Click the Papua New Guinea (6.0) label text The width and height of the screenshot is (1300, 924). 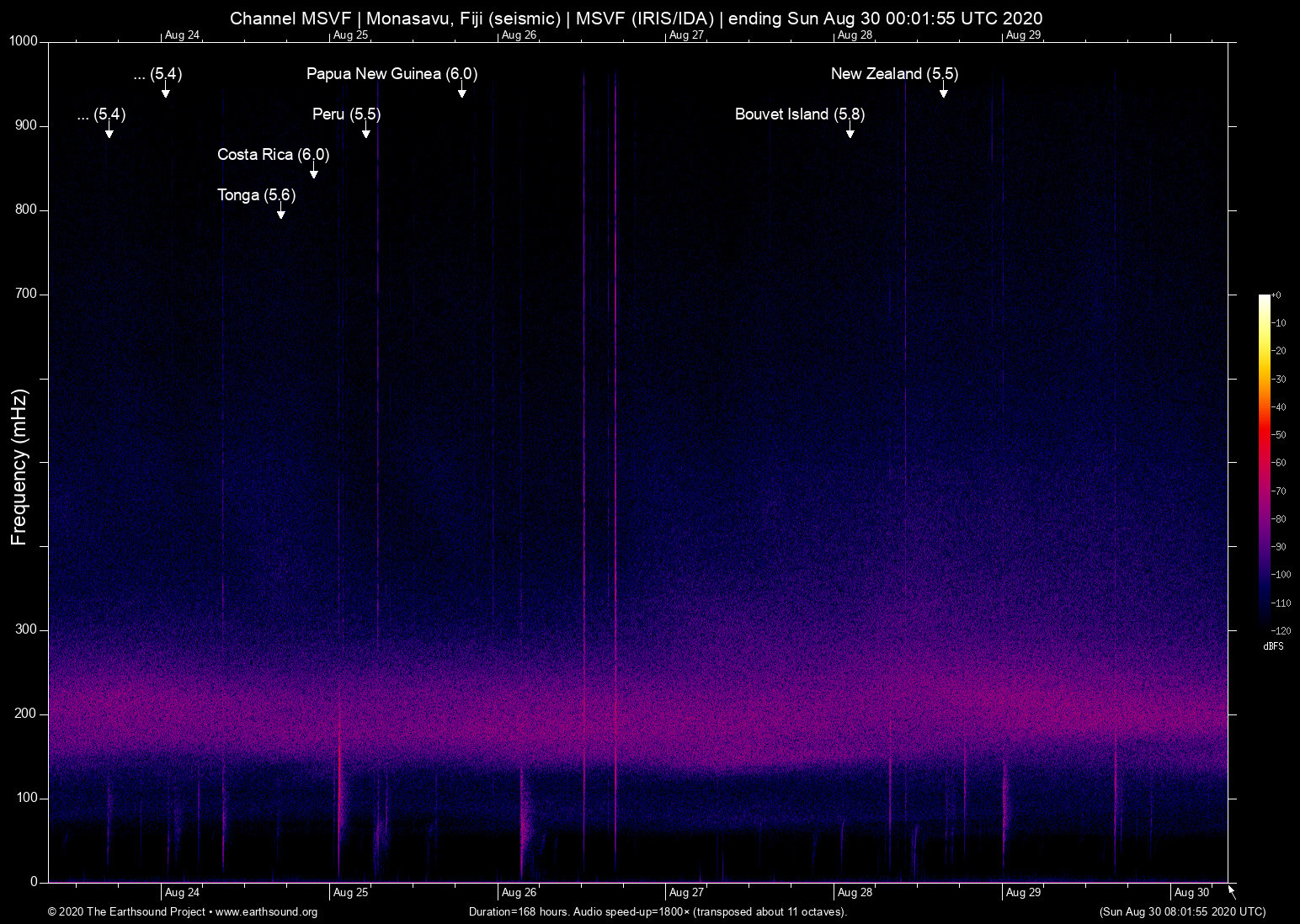pyautogui.click(x=392, y=74)
